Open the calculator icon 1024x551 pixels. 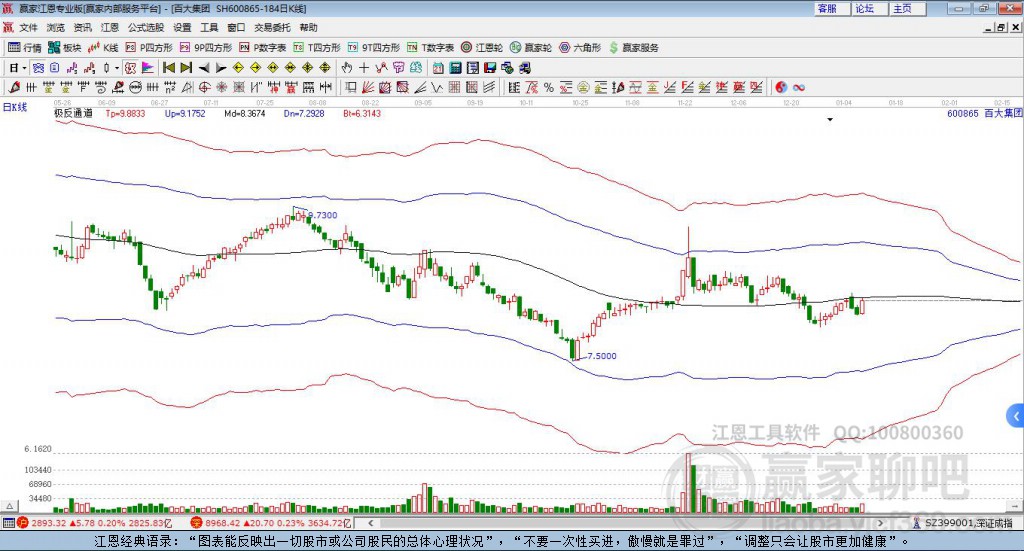pos(455,68)
